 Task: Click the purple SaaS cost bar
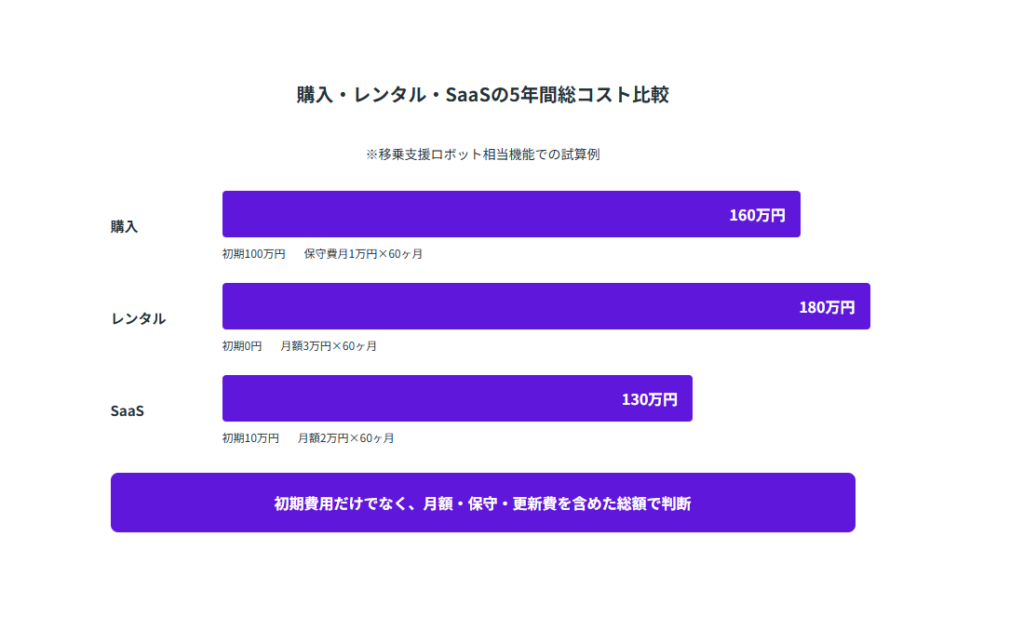pyautogui.click(x=420, y=398)
